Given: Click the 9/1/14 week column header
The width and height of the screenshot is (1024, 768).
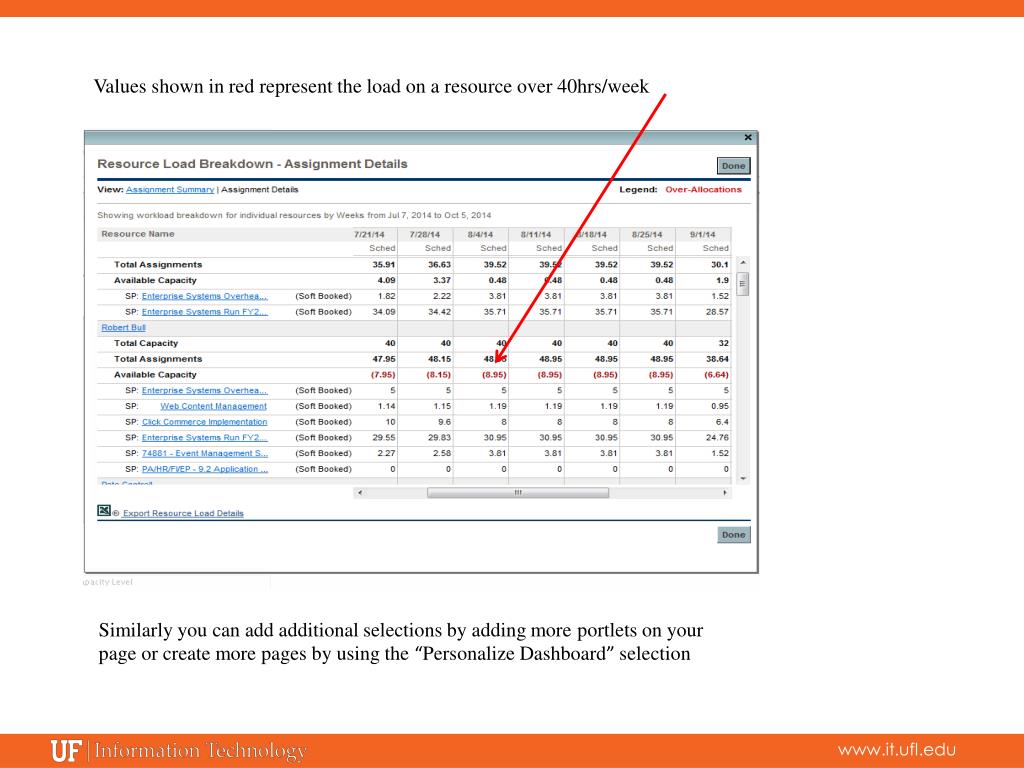Looking at the screenshot, I should 703,234.
